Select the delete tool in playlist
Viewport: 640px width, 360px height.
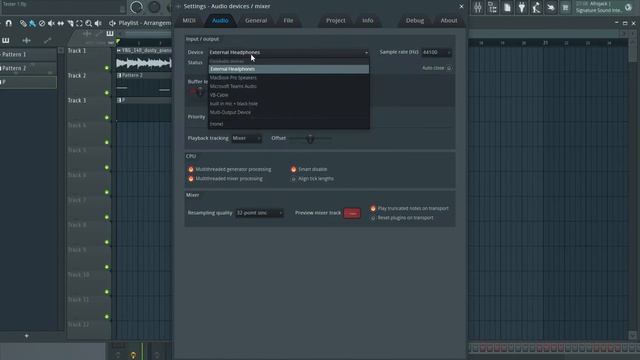pyautogui.click(x=42, y=23)
